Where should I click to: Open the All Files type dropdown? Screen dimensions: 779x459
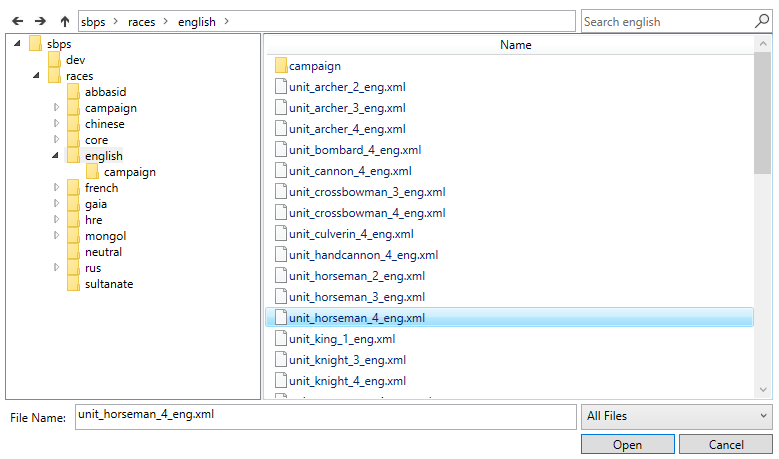coord(677,416)
